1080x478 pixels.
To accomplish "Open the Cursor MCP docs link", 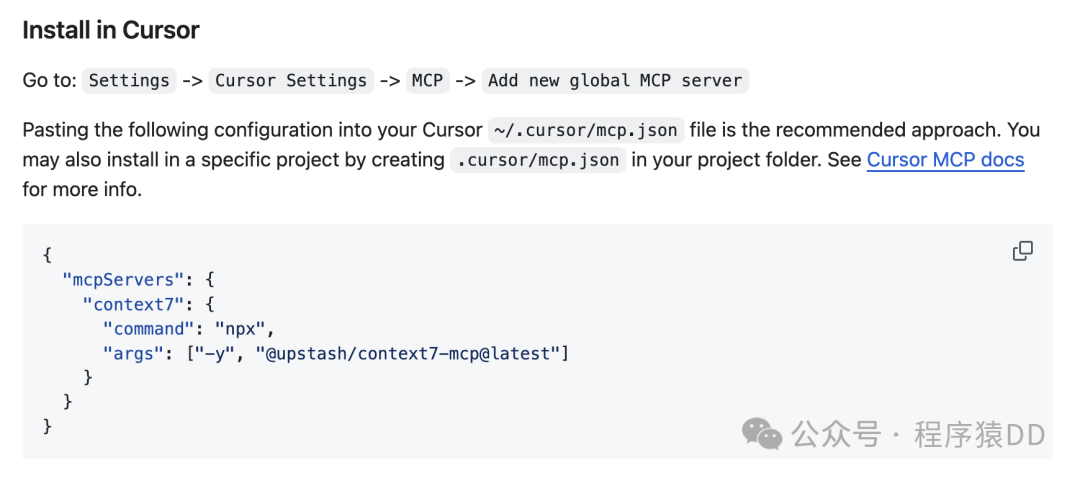I will (945, 160).
